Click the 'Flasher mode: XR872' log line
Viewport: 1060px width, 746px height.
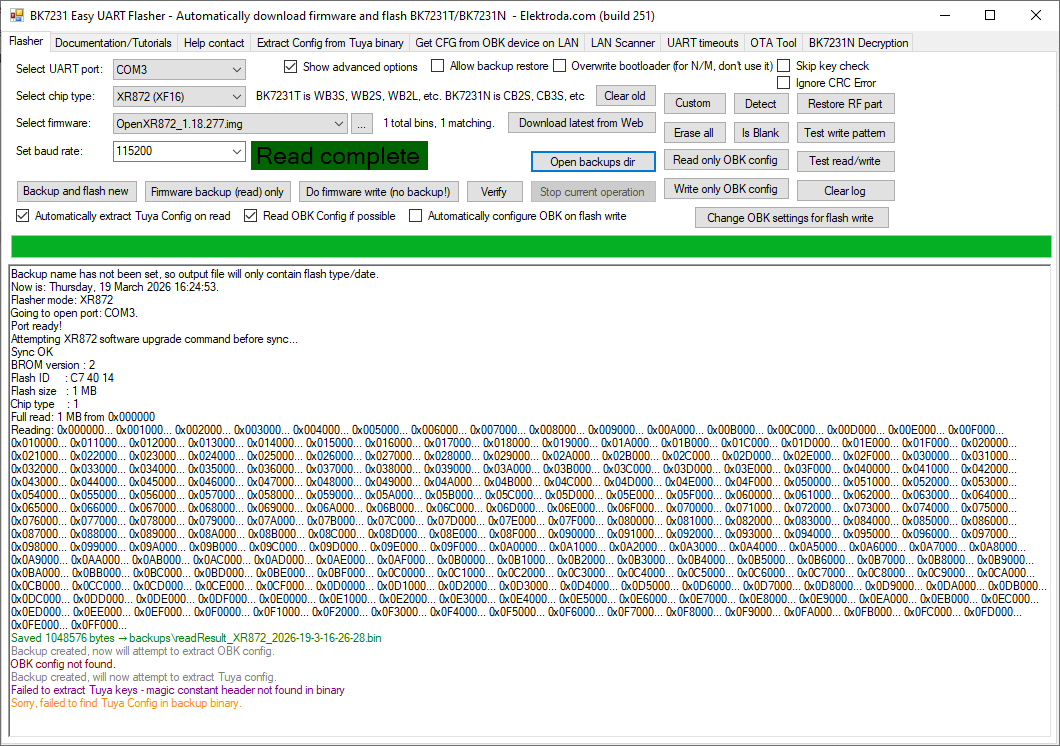[62, 300]
